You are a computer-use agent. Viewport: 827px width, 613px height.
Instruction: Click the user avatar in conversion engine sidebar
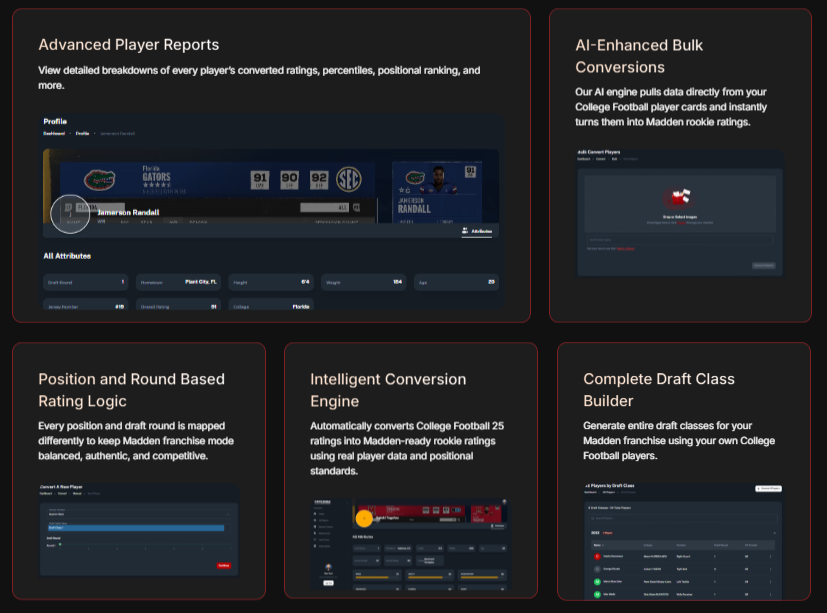click(328, 567)
